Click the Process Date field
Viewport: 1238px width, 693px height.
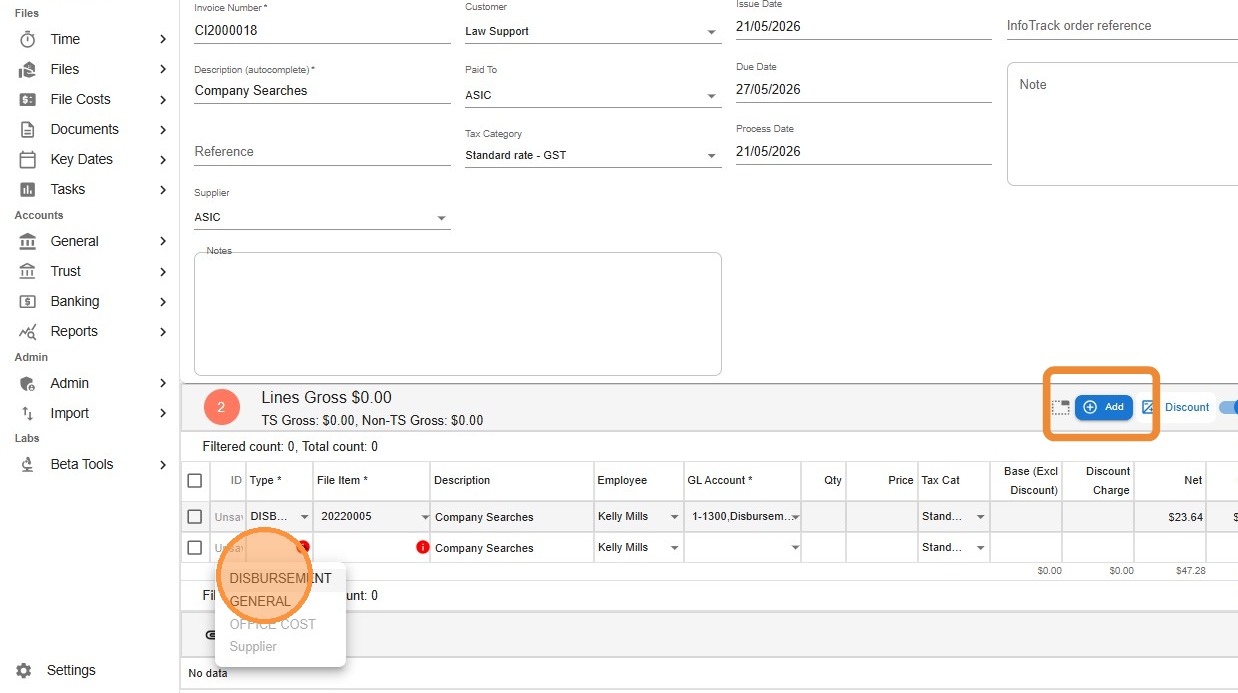[863, 152]
